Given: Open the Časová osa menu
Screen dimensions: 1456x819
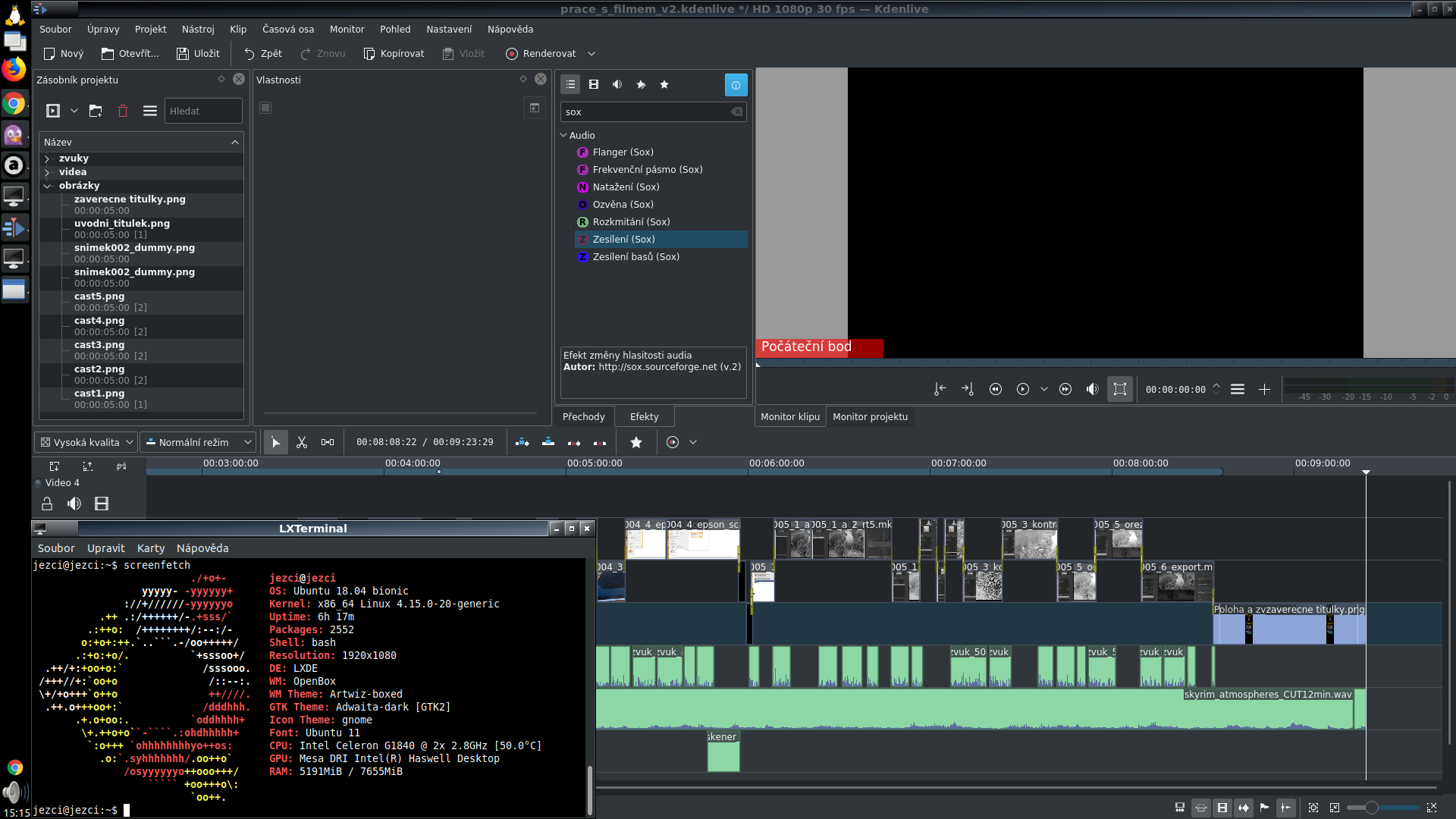Looking at the screenshot, I should [x=288, y=29].
